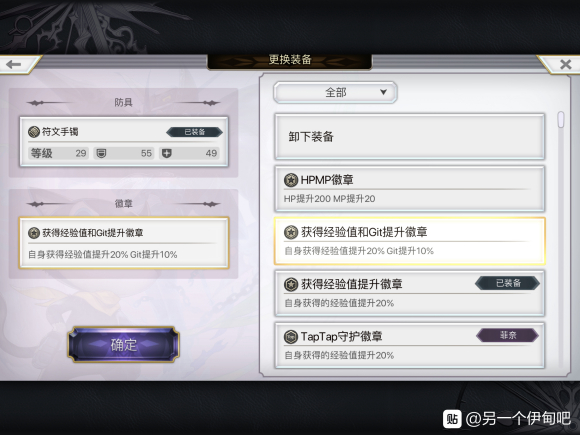The image size is (580, 435).
Task: Open the 全部 filter dropdown
Action: (x=335, y=92)
